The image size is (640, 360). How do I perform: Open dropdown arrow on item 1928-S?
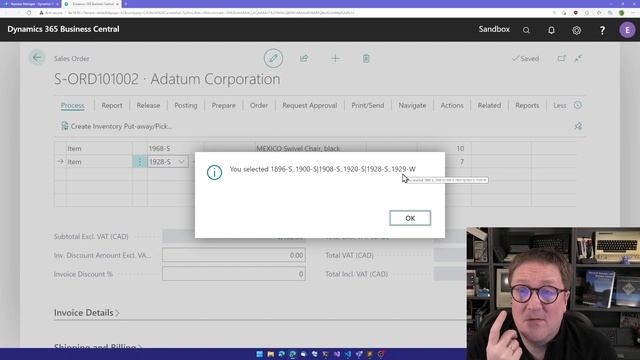pos(181,162)
